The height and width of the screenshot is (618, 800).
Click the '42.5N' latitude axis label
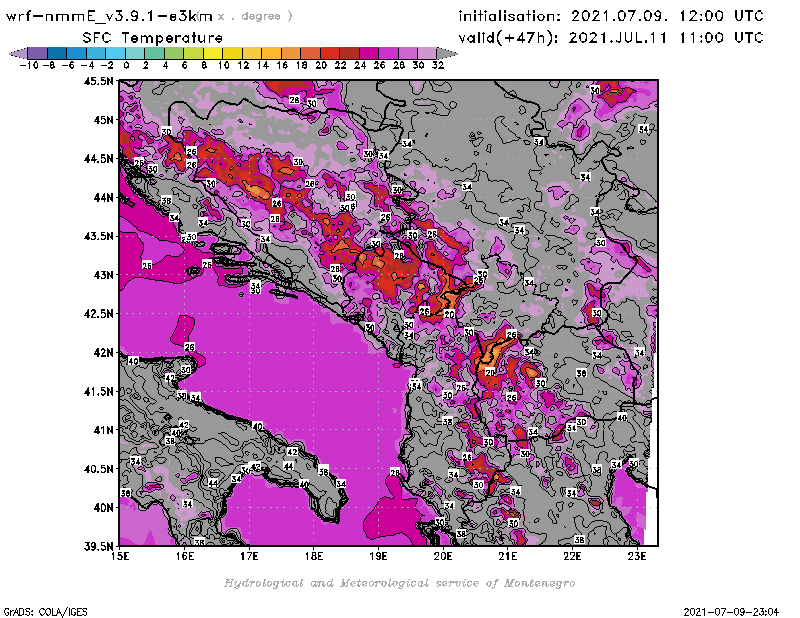click(x=98, y=314)
